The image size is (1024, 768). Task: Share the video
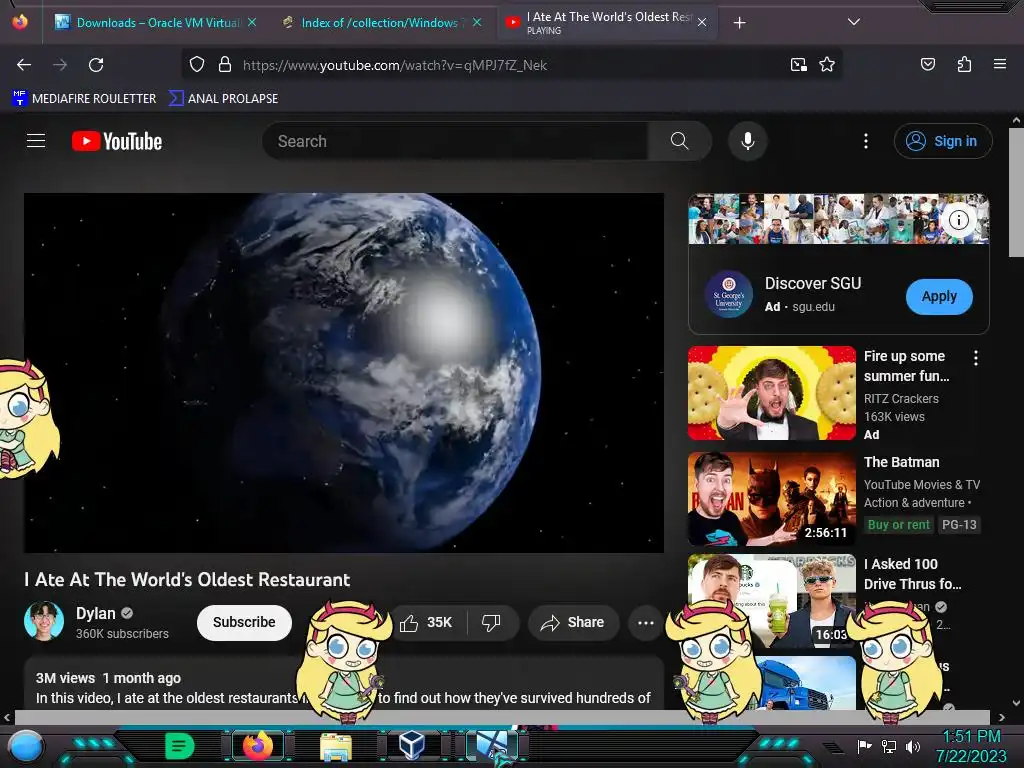(x=573, y=622)
